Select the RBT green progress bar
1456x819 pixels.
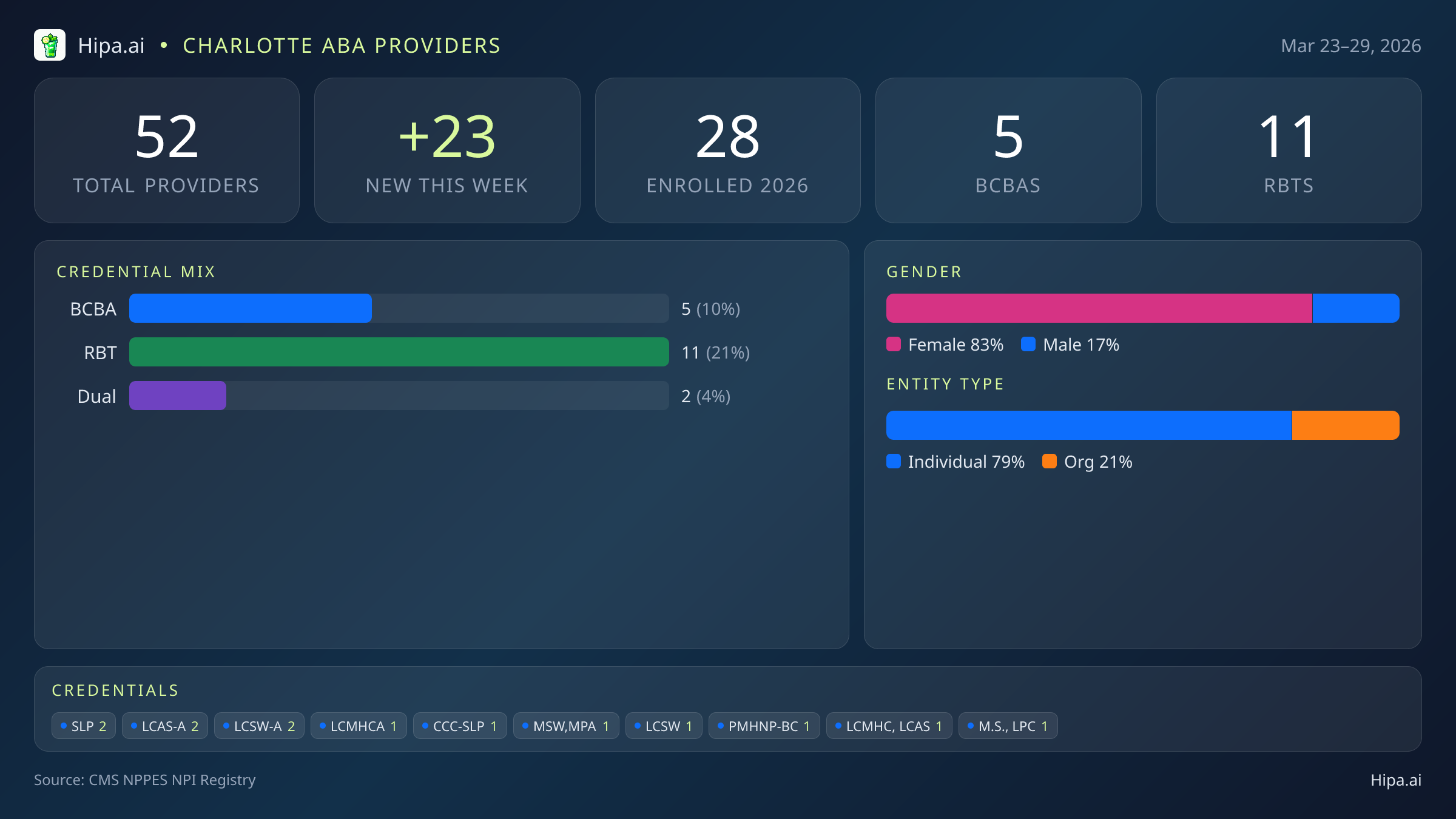pos(399,352)
